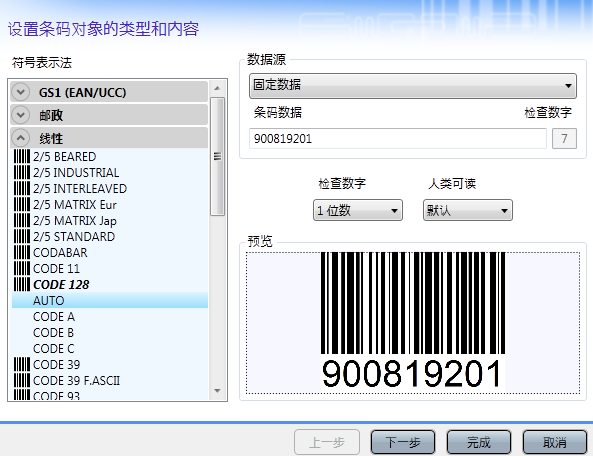Select the 2/5 BEARED barcode icon
Image resolution: width=593 pixels, height=456 pixels.
pos(22,156)
